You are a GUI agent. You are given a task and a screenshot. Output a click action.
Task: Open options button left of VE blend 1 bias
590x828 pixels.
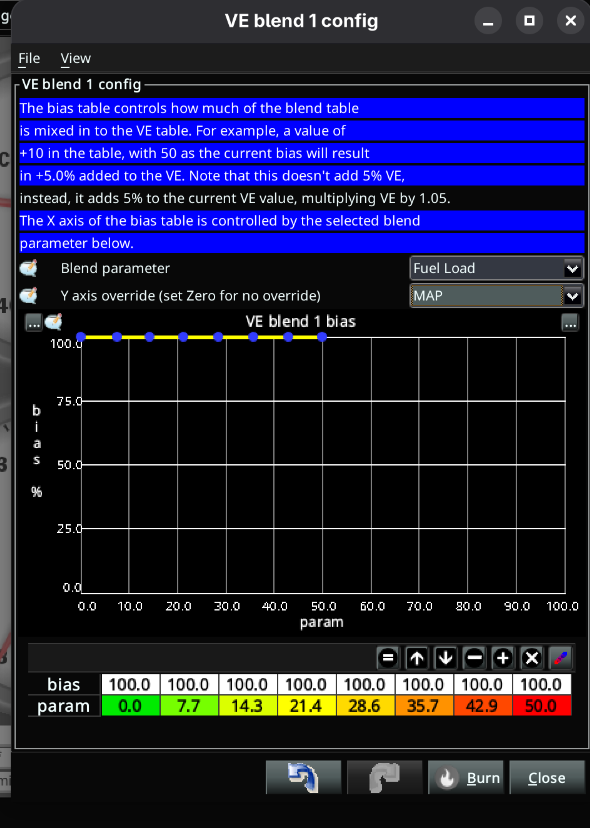pyautogui.click(x=34, y=322)
